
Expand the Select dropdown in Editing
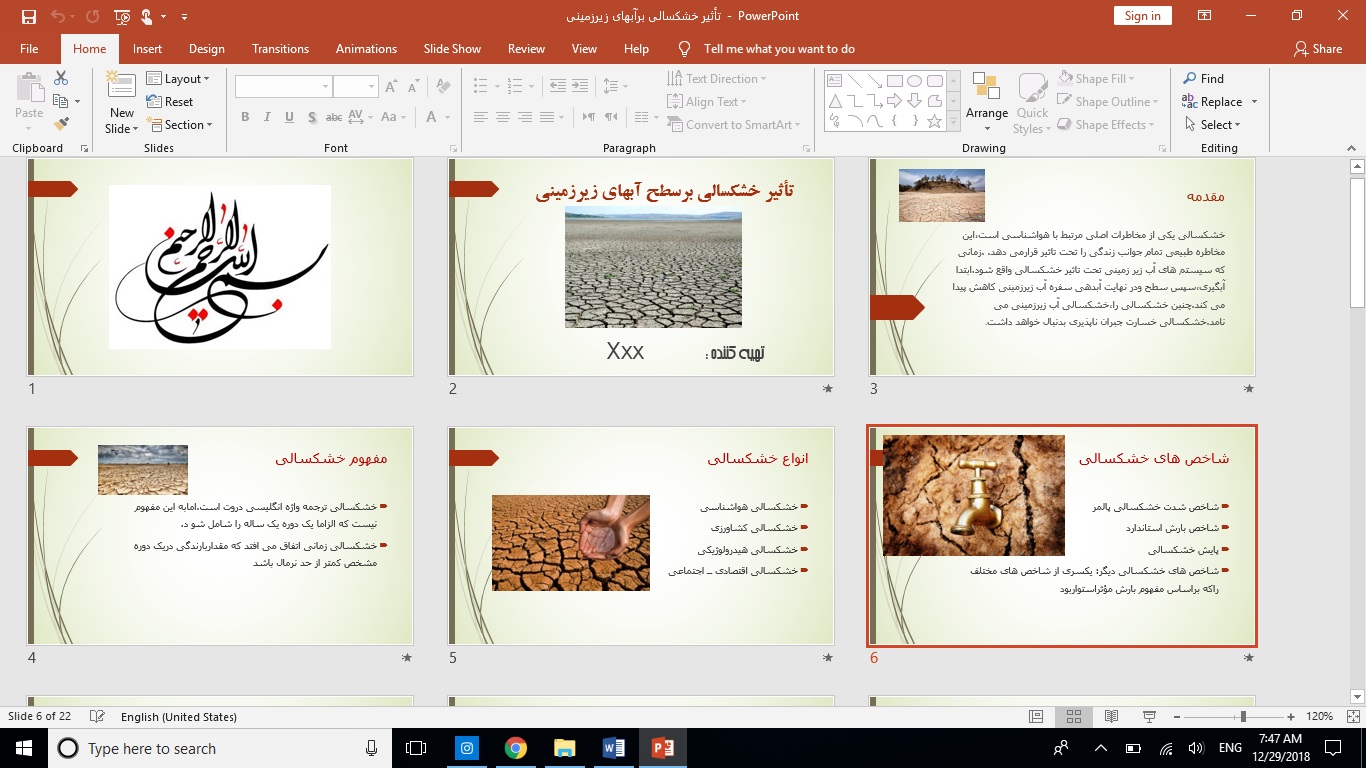tap(1213, 125)
